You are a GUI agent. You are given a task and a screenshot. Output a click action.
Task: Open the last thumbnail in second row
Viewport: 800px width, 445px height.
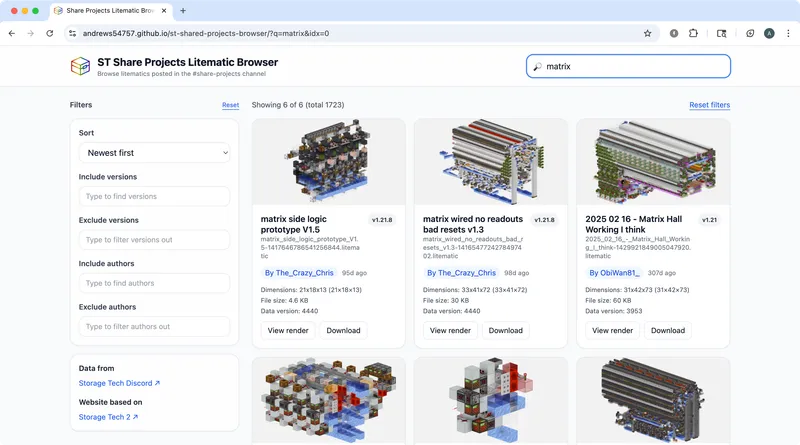tap(653, 400)
